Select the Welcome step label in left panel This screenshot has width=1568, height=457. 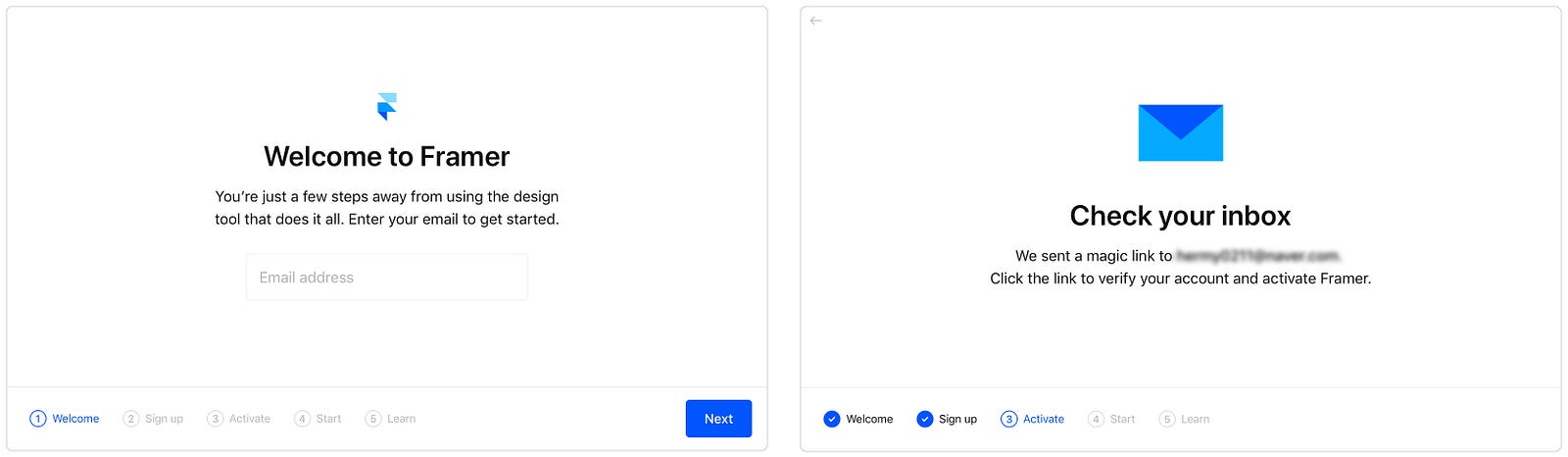coord(75,419)
